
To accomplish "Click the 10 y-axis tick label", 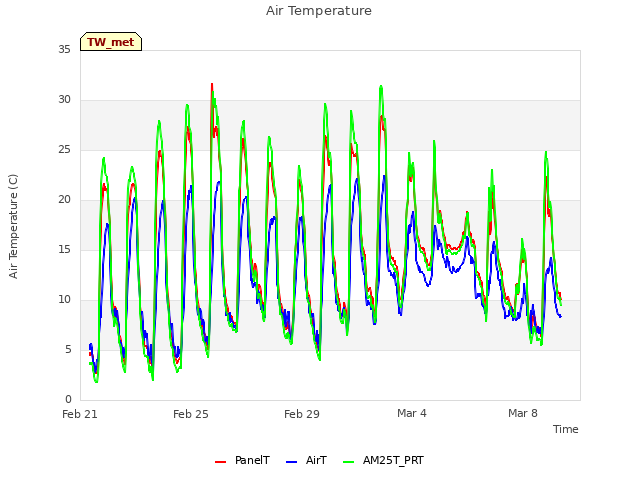I will click(x=64, y=300).
